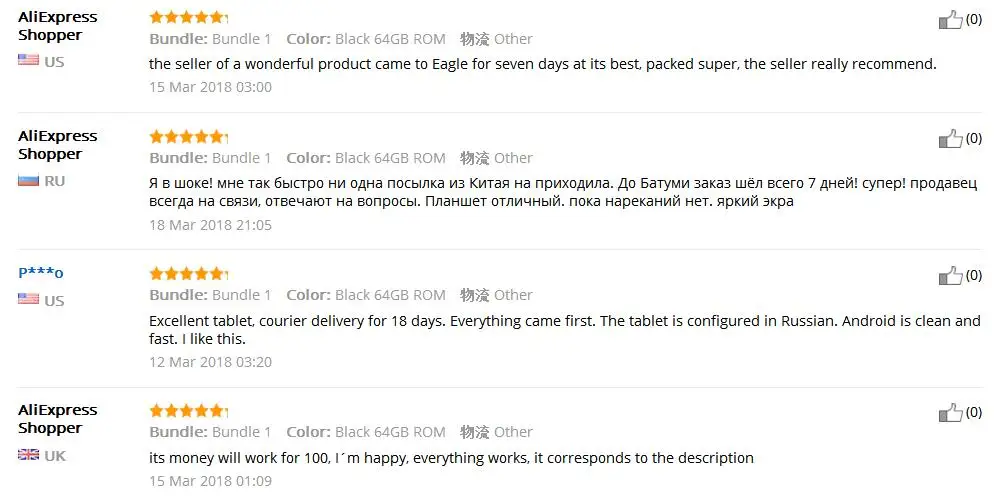Mark the UK shopper's review as helpful
994x499 pixels.
(950, 413)
